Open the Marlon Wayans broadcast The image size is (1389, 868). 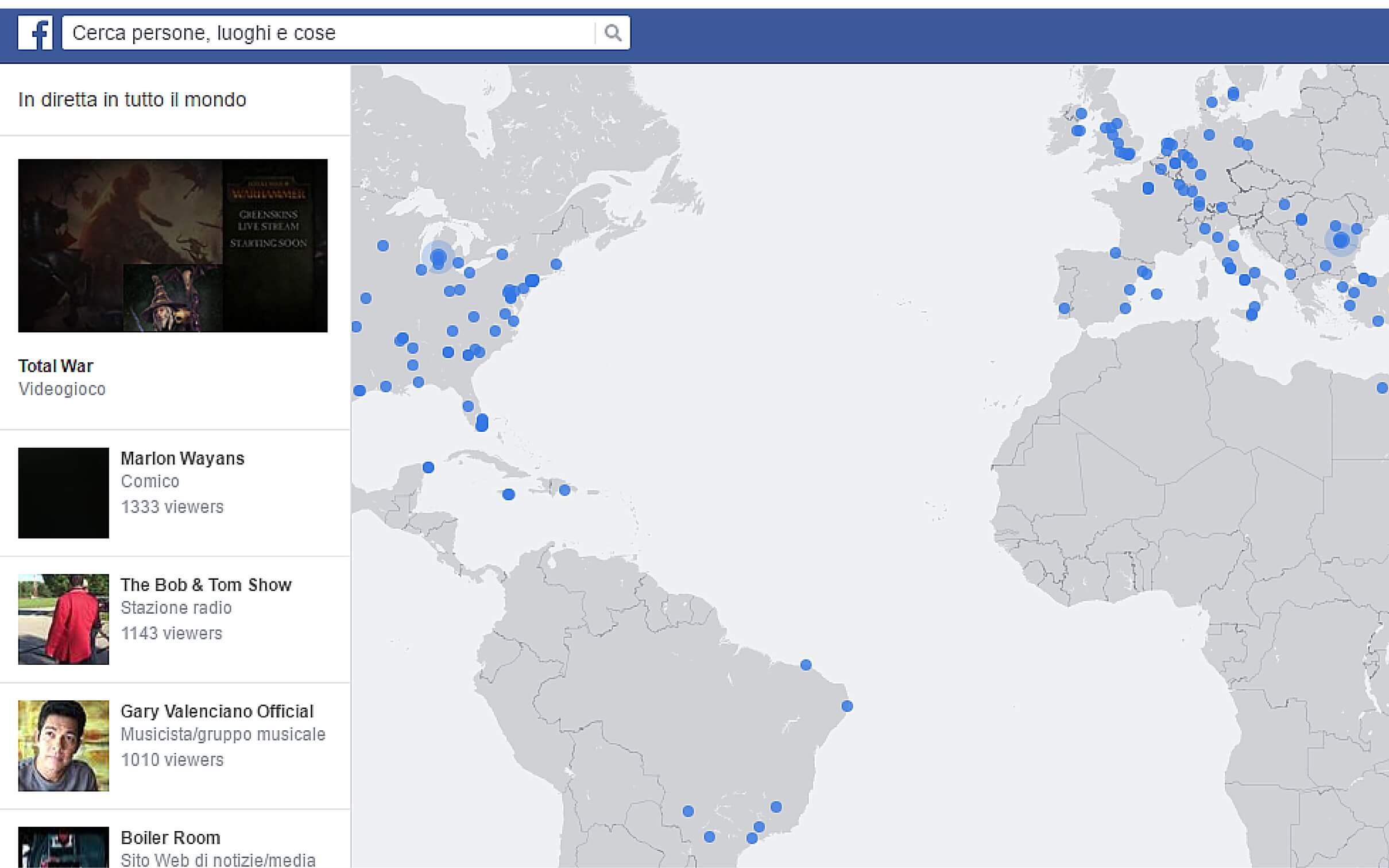point(181,458)
